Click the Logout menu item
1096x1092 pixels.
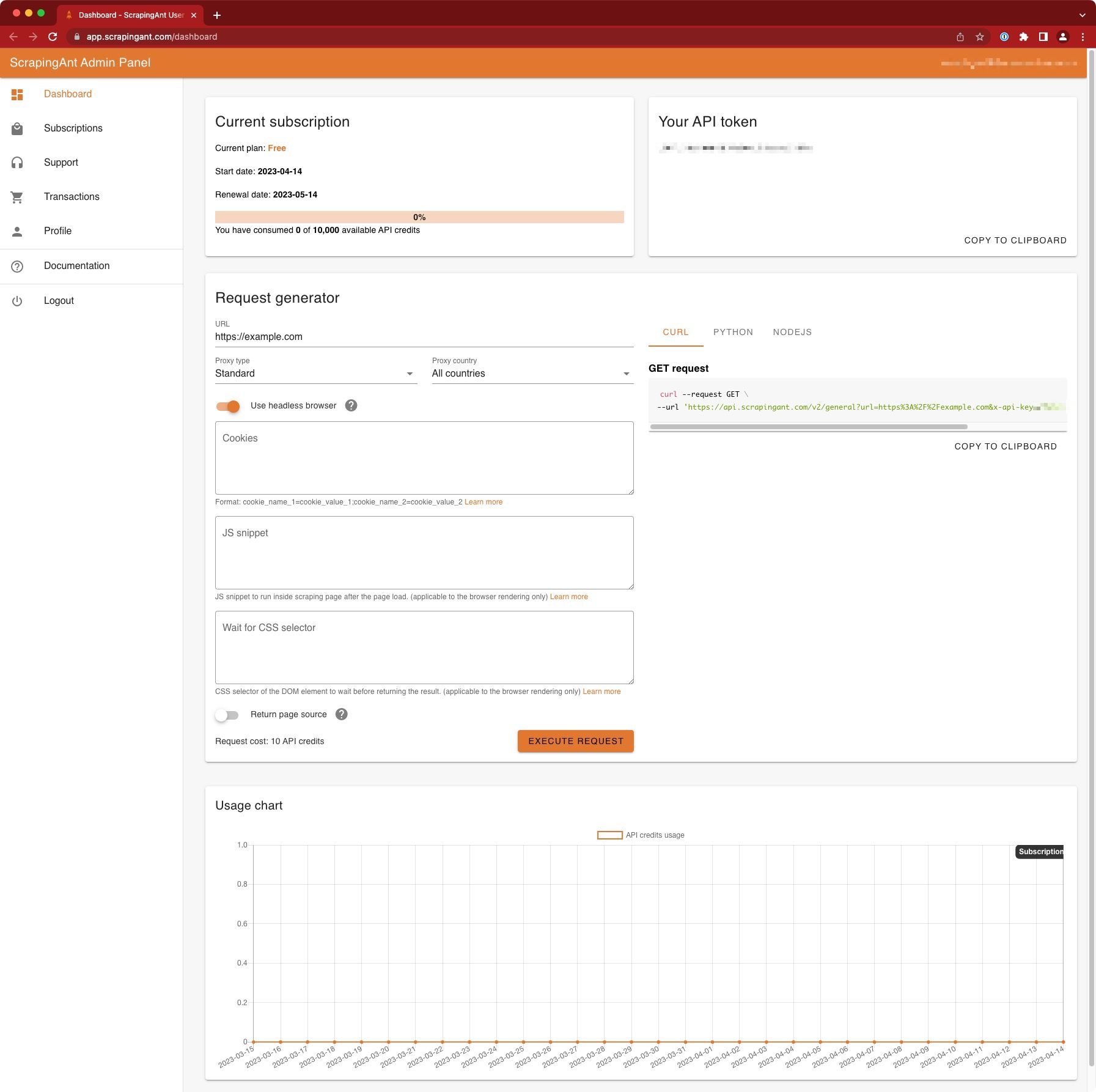92,301
